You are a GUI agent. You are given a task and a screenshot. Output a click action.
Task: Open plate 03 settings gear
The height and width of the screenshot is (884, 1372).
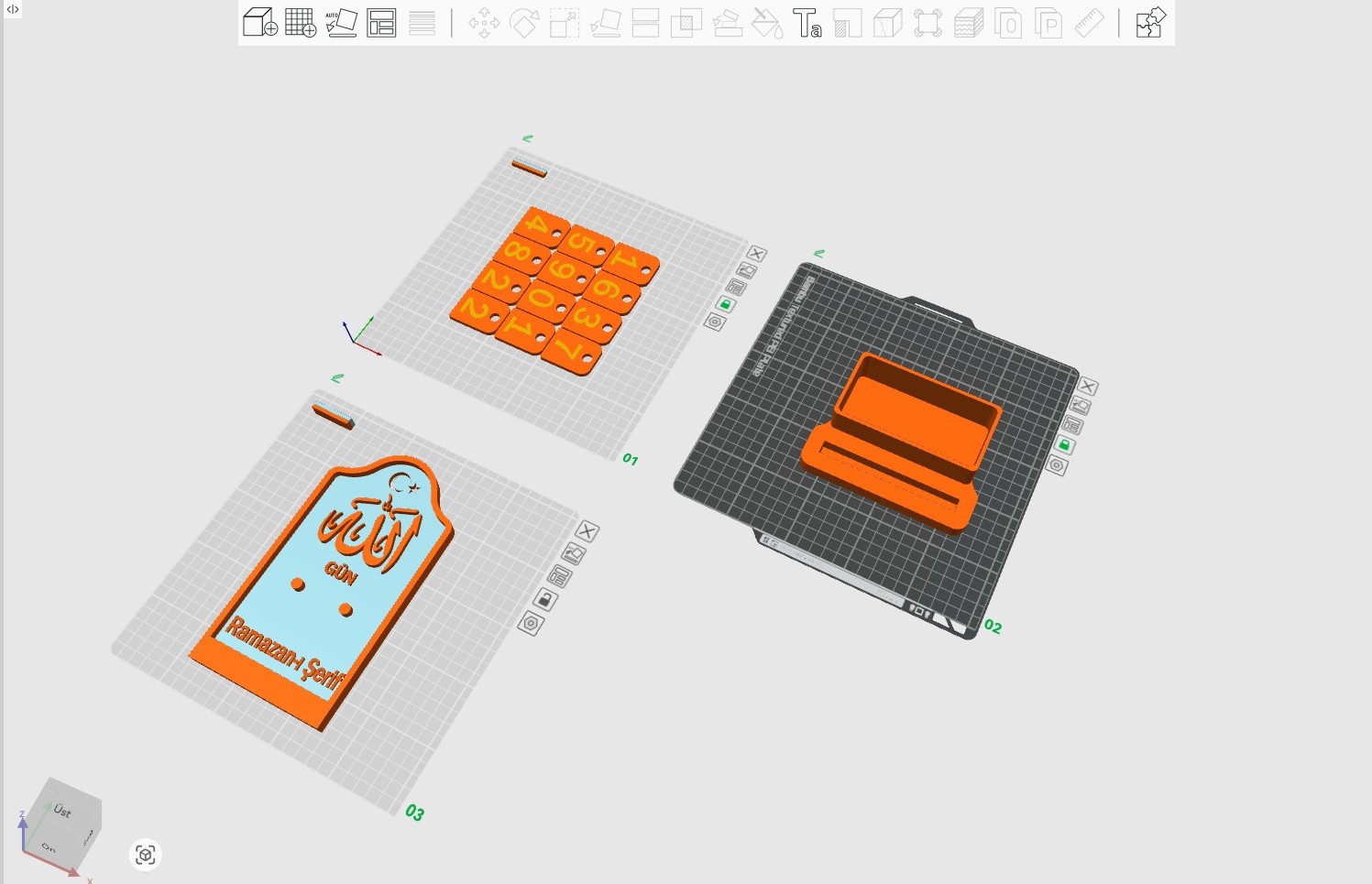point(531,624)
